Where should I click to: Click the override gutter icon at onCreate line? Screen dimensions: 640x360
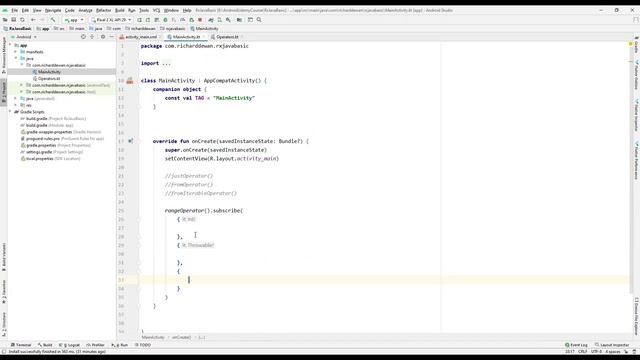point(130,141)
